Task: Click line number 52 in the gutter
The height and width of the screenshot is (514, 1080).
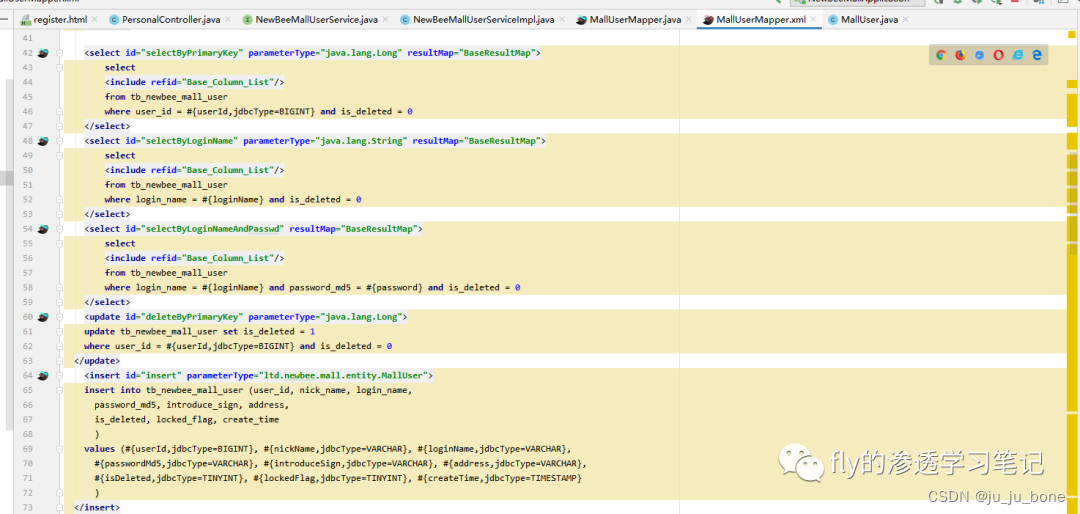Action: click(28, 199)
